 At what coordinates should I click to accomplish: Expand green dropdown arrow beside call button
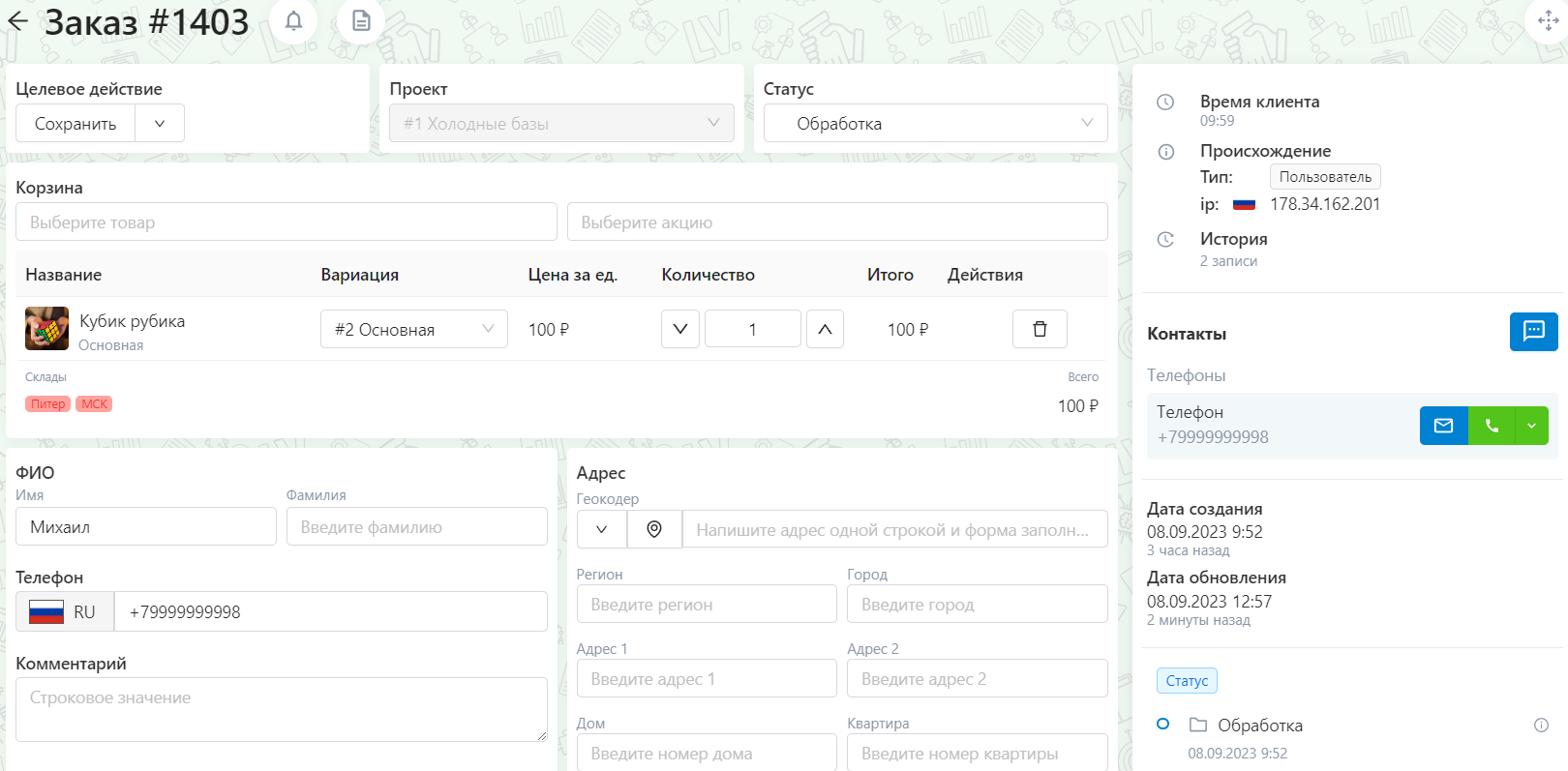[1531, 426]
